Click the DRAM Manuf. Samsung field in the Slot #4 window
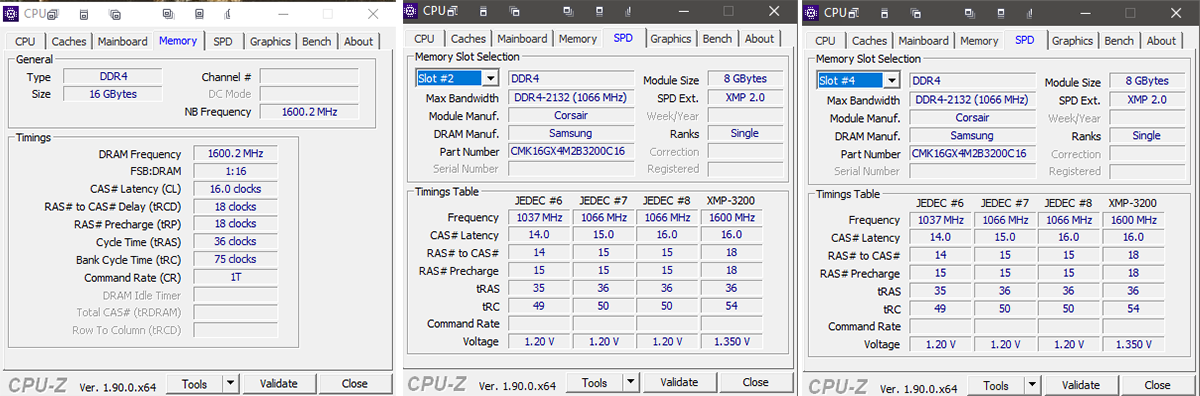The width and height of the screenshot is (1200, 396). click(973, 136)
